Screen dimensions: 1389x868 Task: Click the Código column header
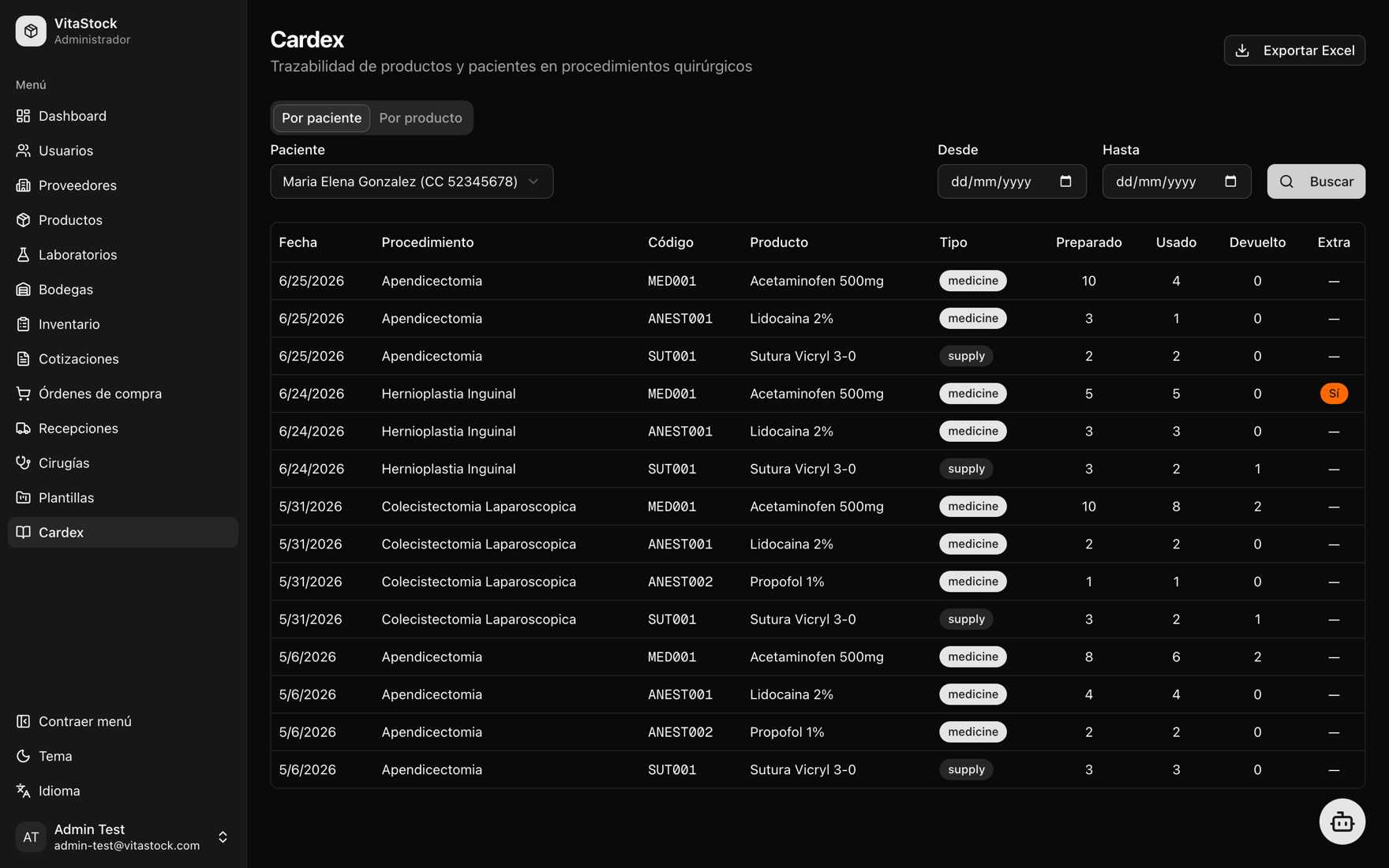click(671, 242)
